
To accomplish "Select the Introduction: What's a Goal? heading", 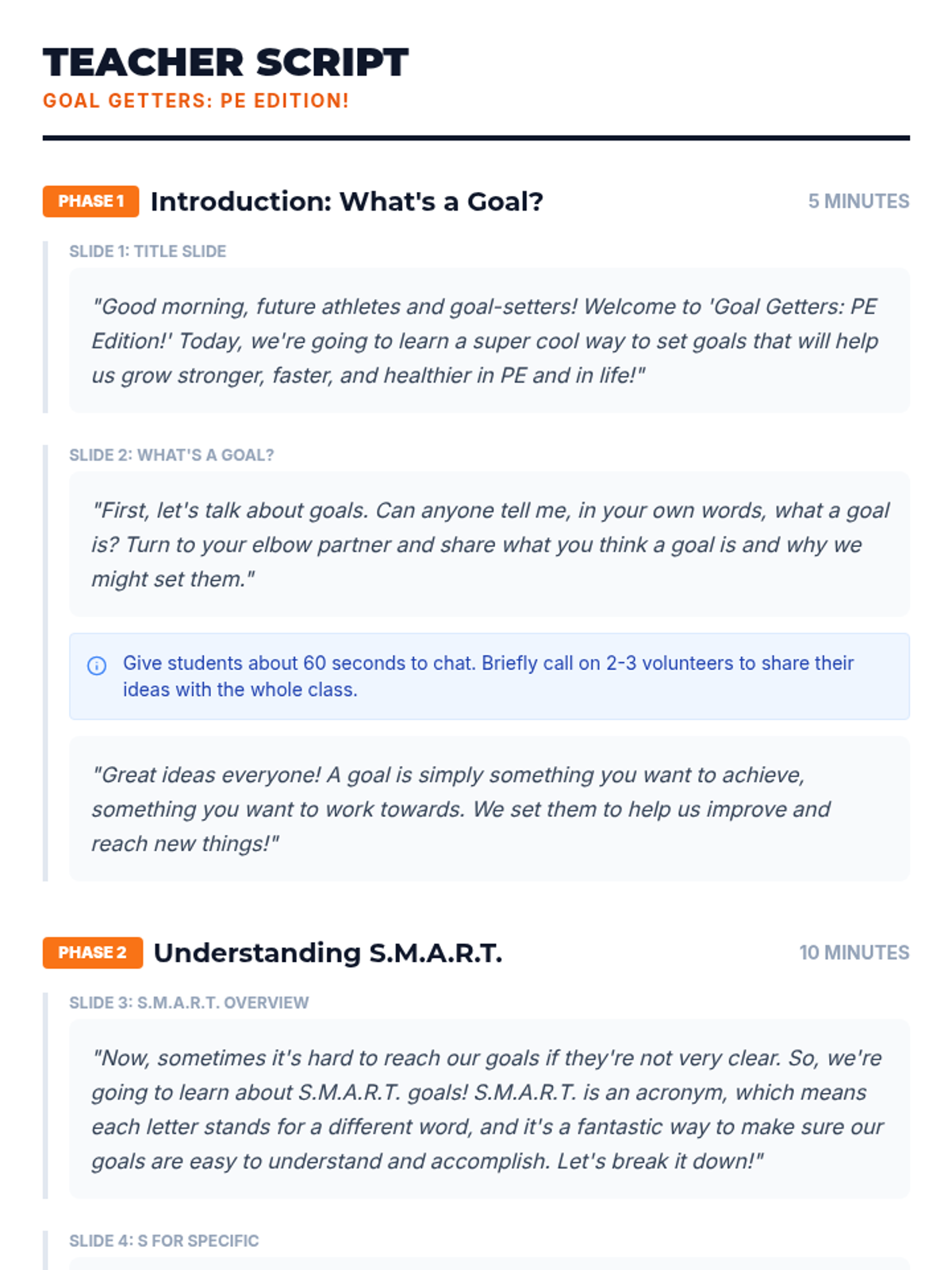I will [347, 202].
